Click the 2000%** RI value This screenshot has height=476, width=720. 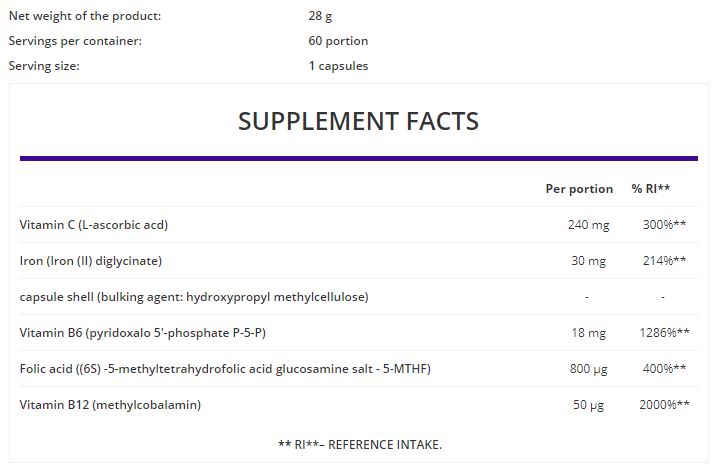[x=664, y=405]
